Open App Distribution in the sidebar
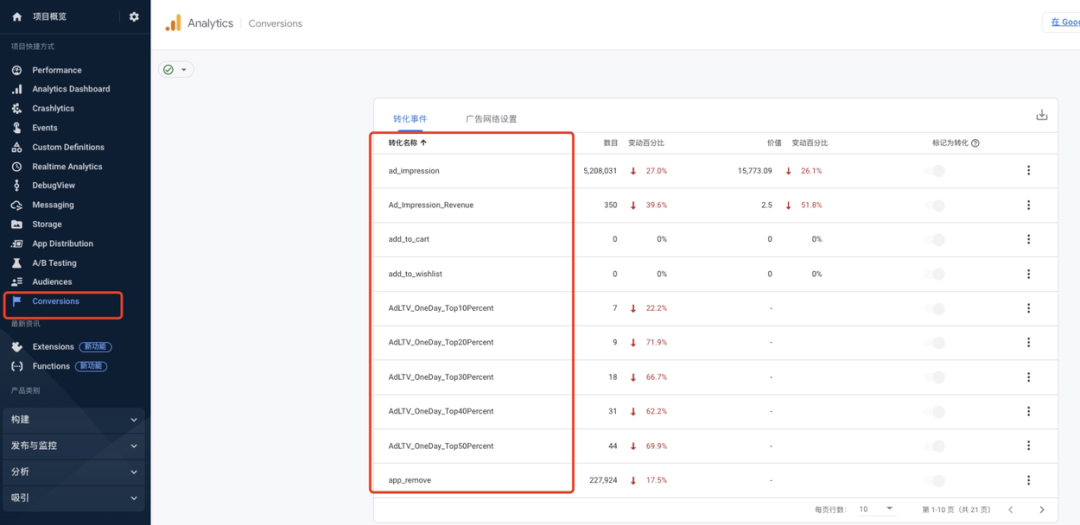The image size is (1080, 525). pos(63,244)
